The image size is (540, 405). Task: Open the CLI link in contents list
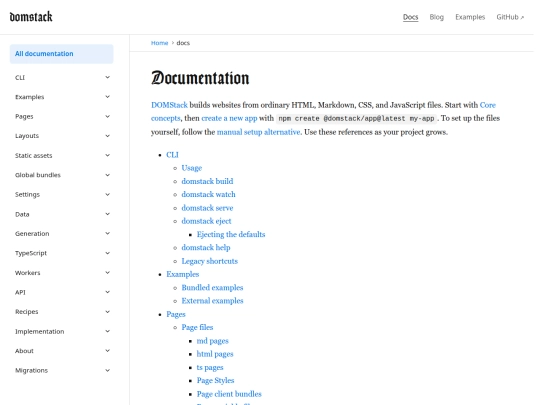coord(172,155)
